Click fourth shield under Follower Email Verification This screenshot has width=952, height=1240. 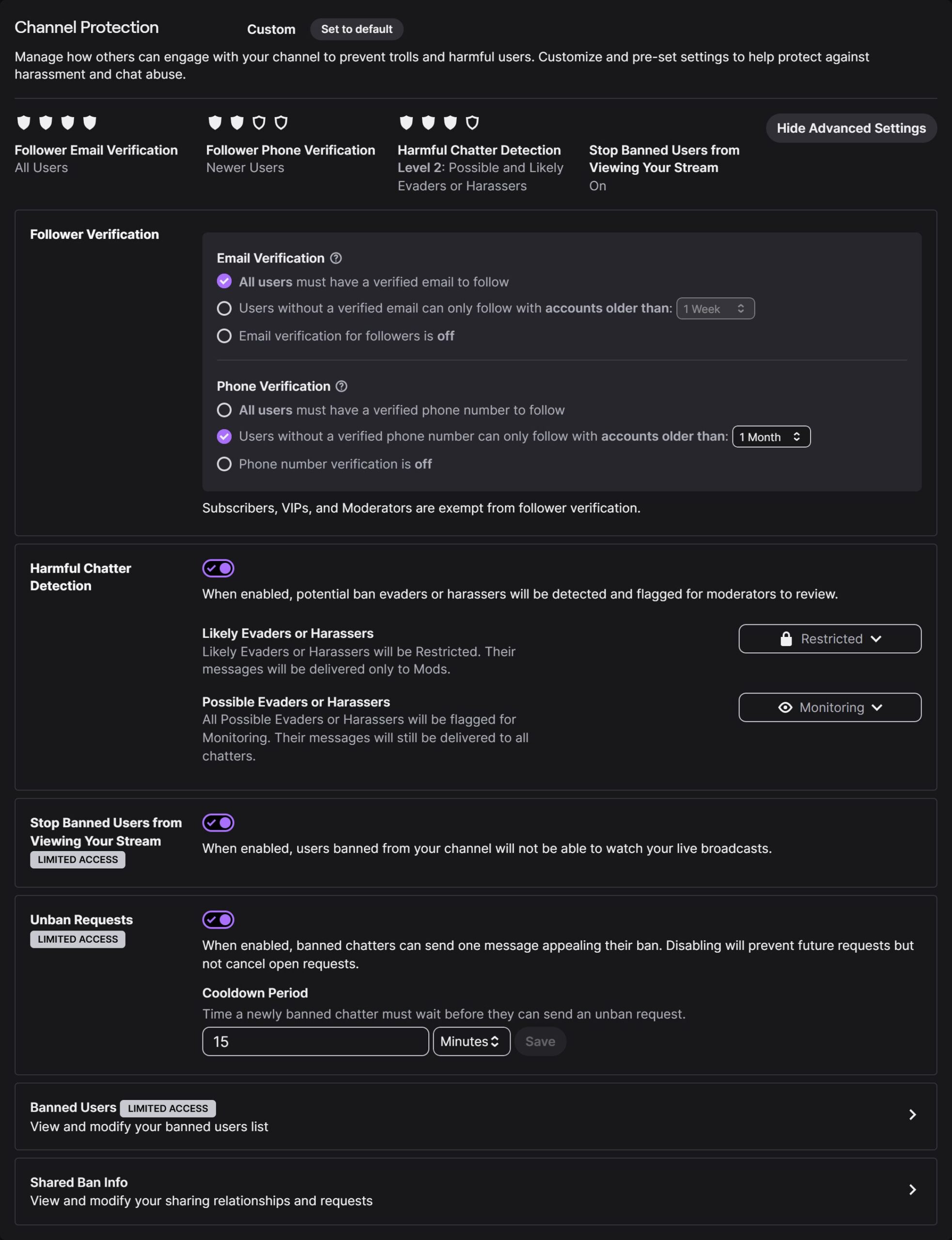(x=90, y=123)
